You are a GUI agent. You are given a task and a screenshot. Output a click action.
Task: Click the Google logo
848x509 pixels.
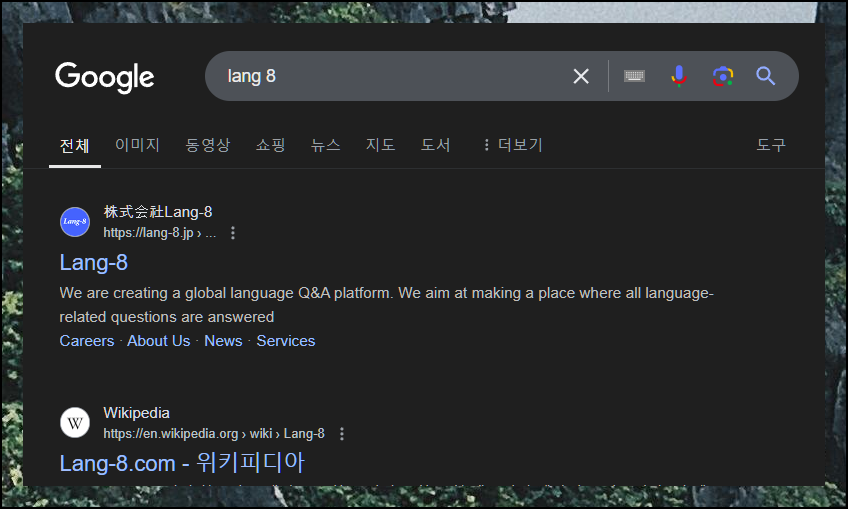click(104, 77)
